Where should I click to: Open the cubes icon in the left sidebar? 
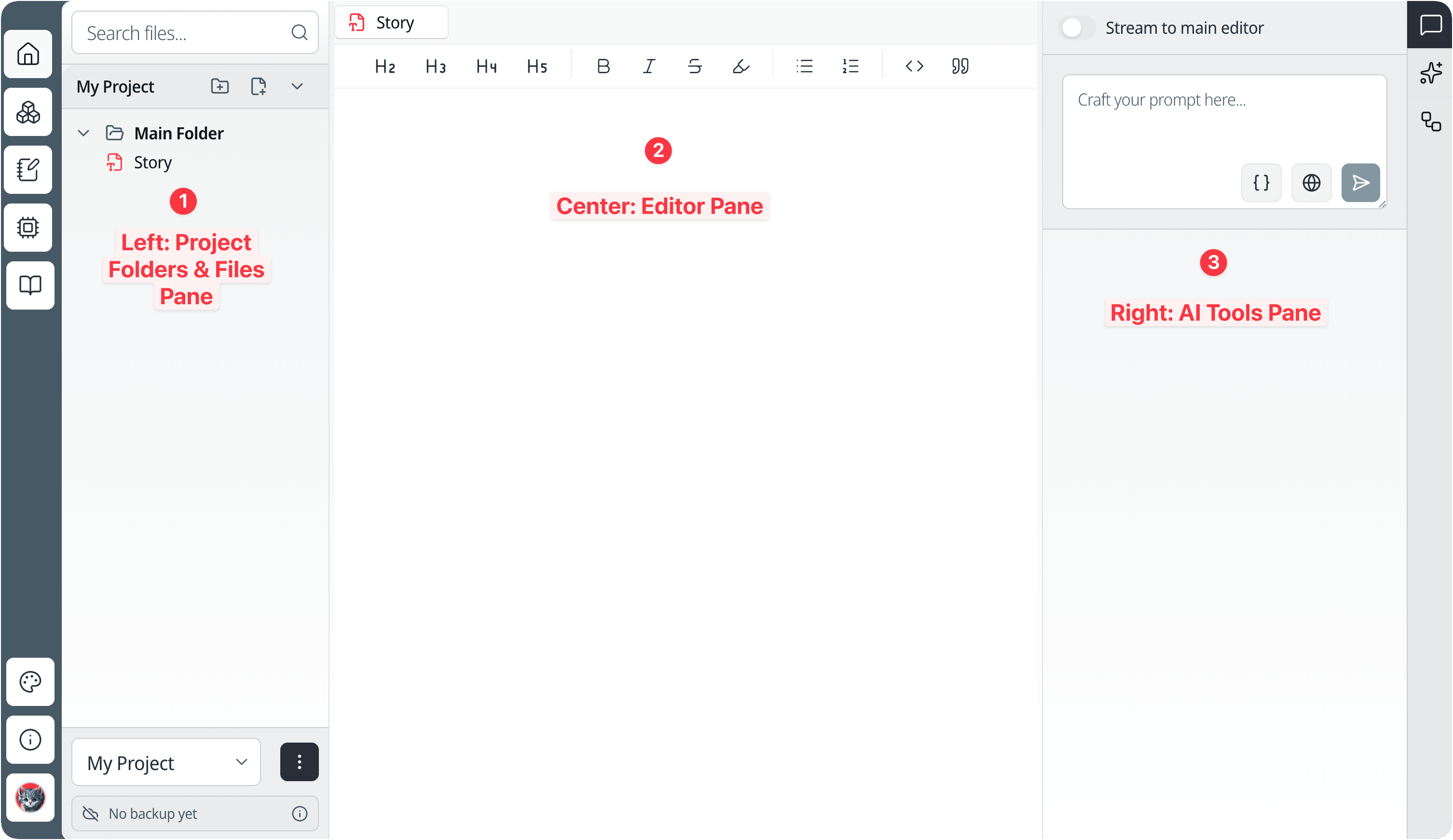click(28, 112)
